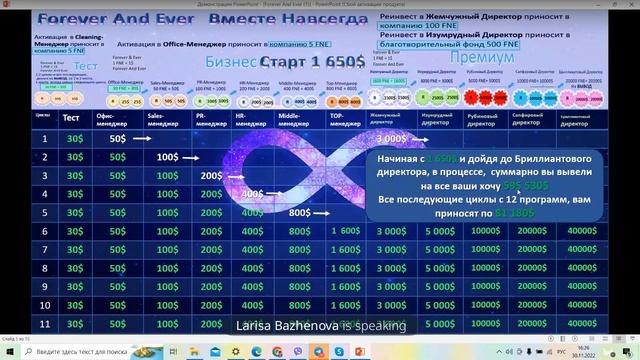This screenshot has height=360, width=640.
Task: Select the PowerPoint taskbar icon
Action: (x=360, y=351)
